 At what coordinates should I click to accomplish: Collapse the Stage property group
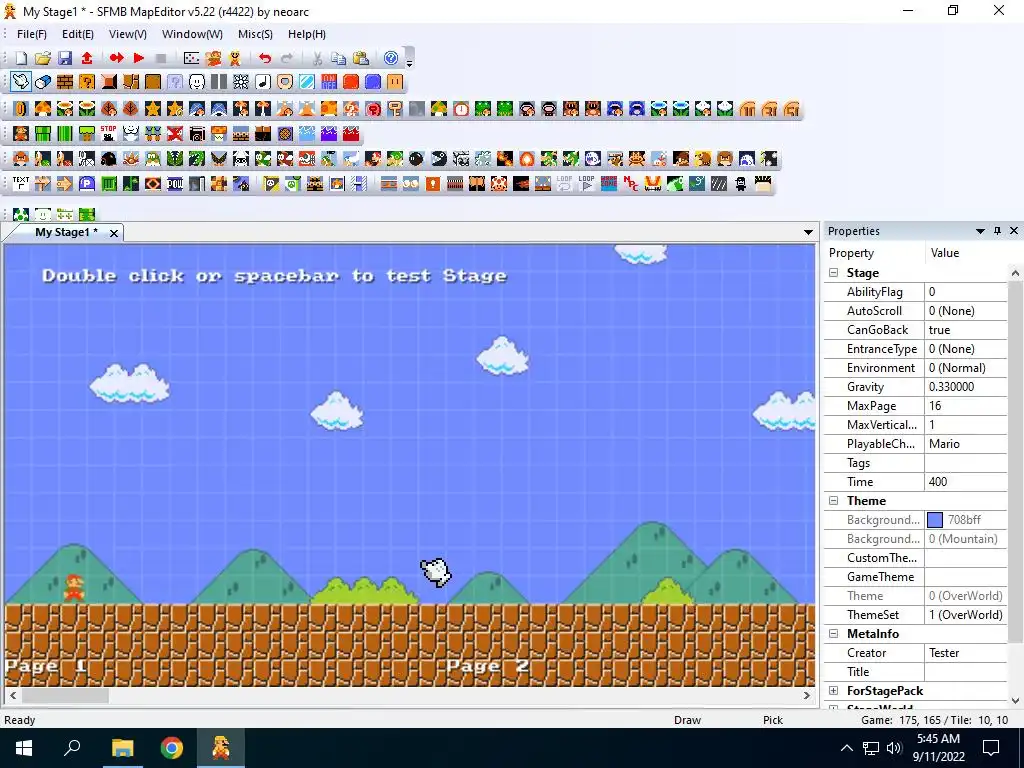pos(834,273)
